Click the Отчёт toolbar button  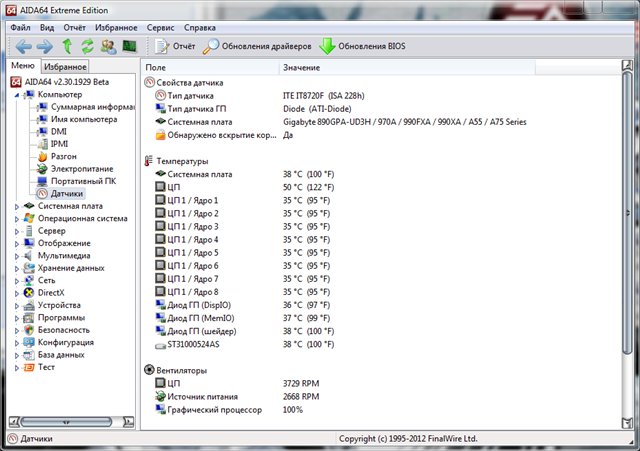[174, 47]
